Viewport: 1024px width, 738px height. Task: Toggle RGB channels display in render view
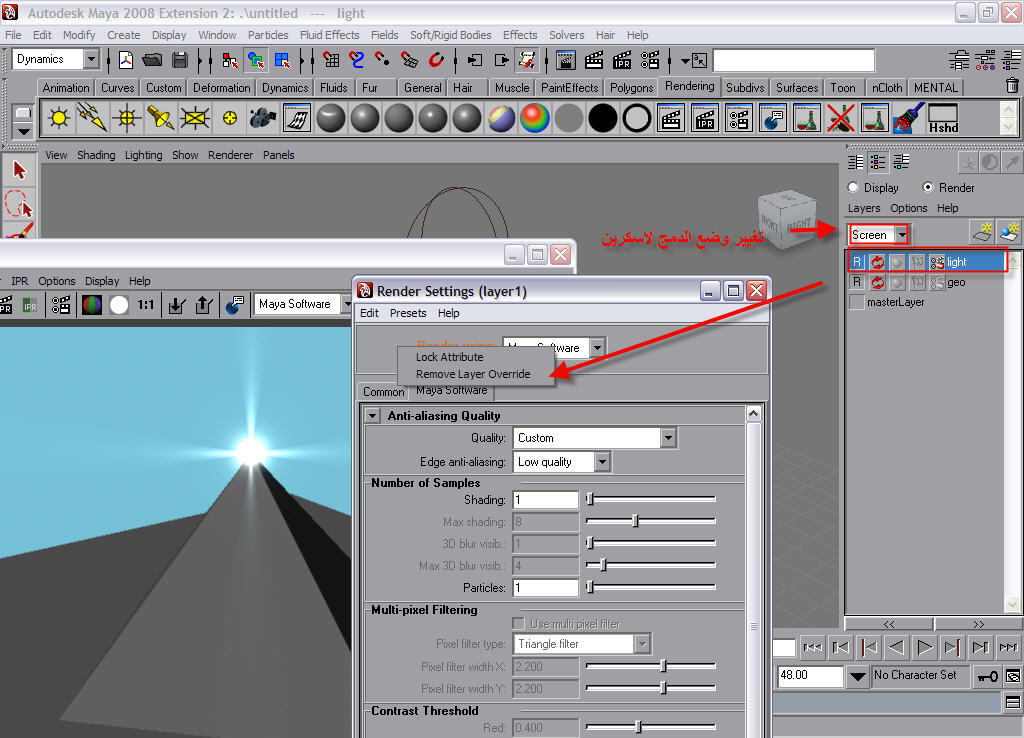pyautogui.click(x=91, y=304)
